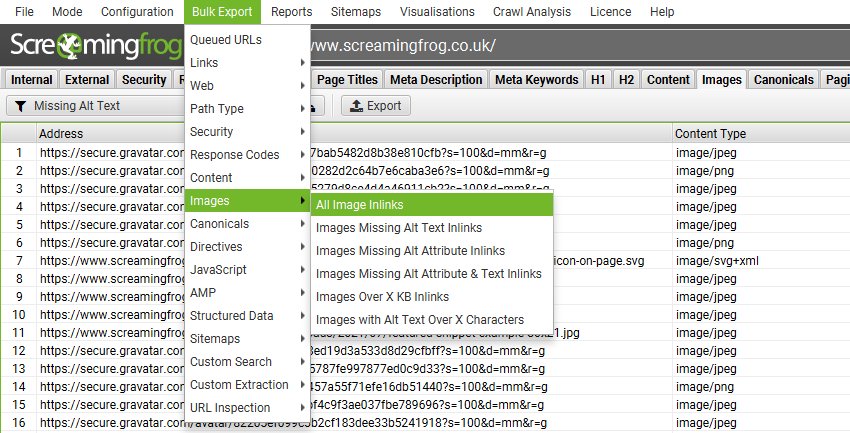
Task: Switch to the Meta Keywords tab
Action: 537,80
